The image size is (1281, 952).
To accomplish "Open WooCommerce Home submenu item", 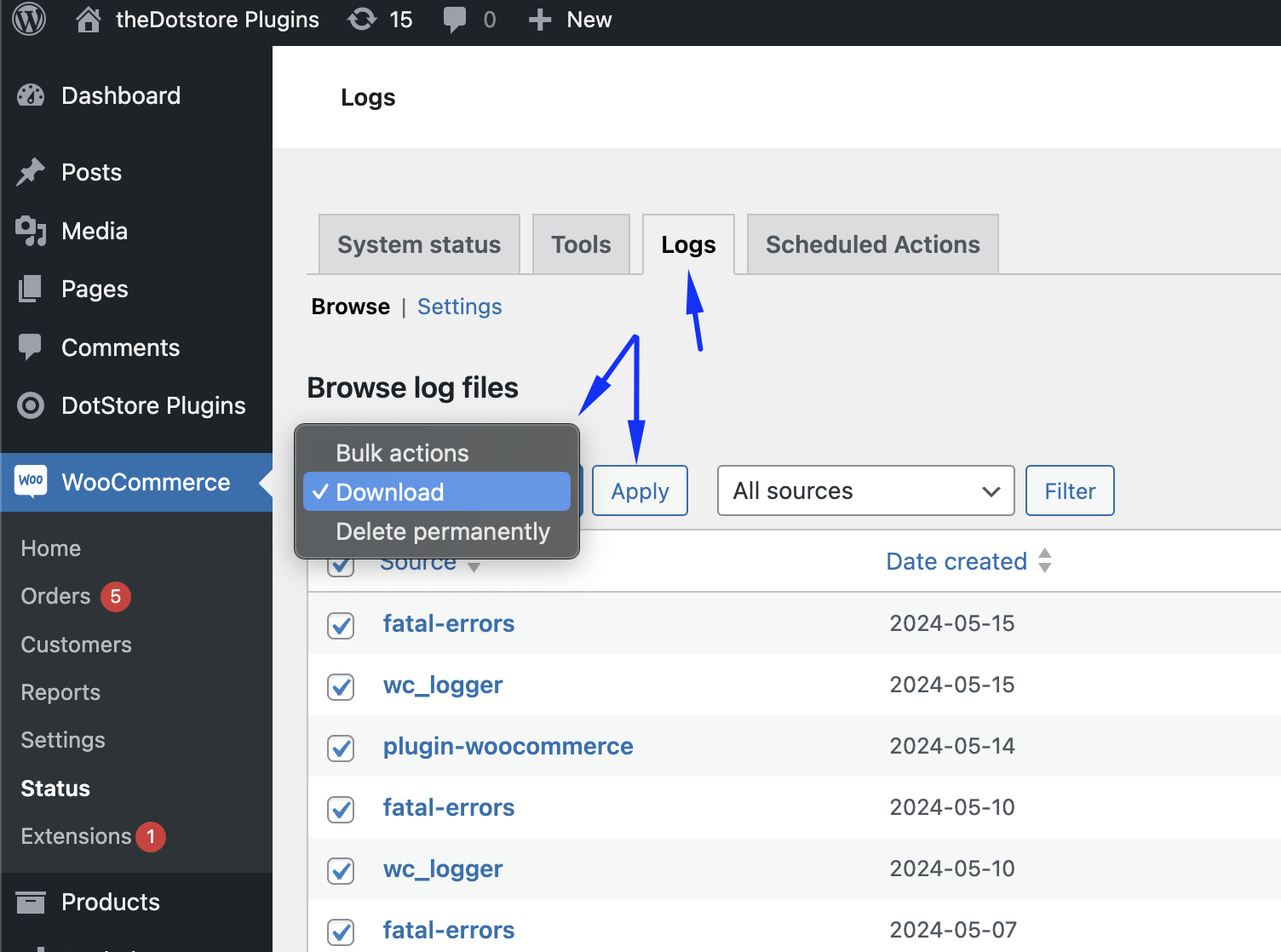I will click(51, 548).
